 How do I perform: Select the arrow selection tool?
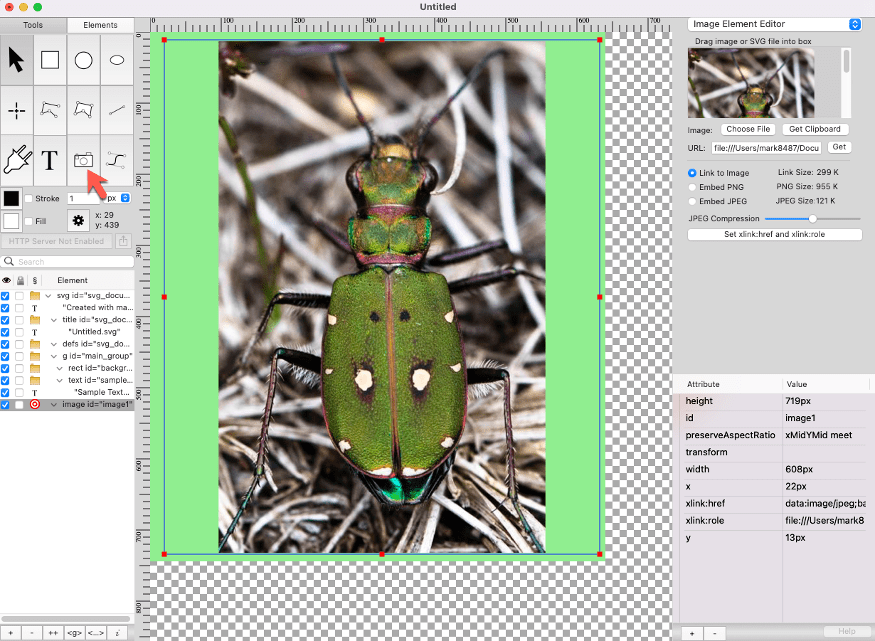coord(17,60)
